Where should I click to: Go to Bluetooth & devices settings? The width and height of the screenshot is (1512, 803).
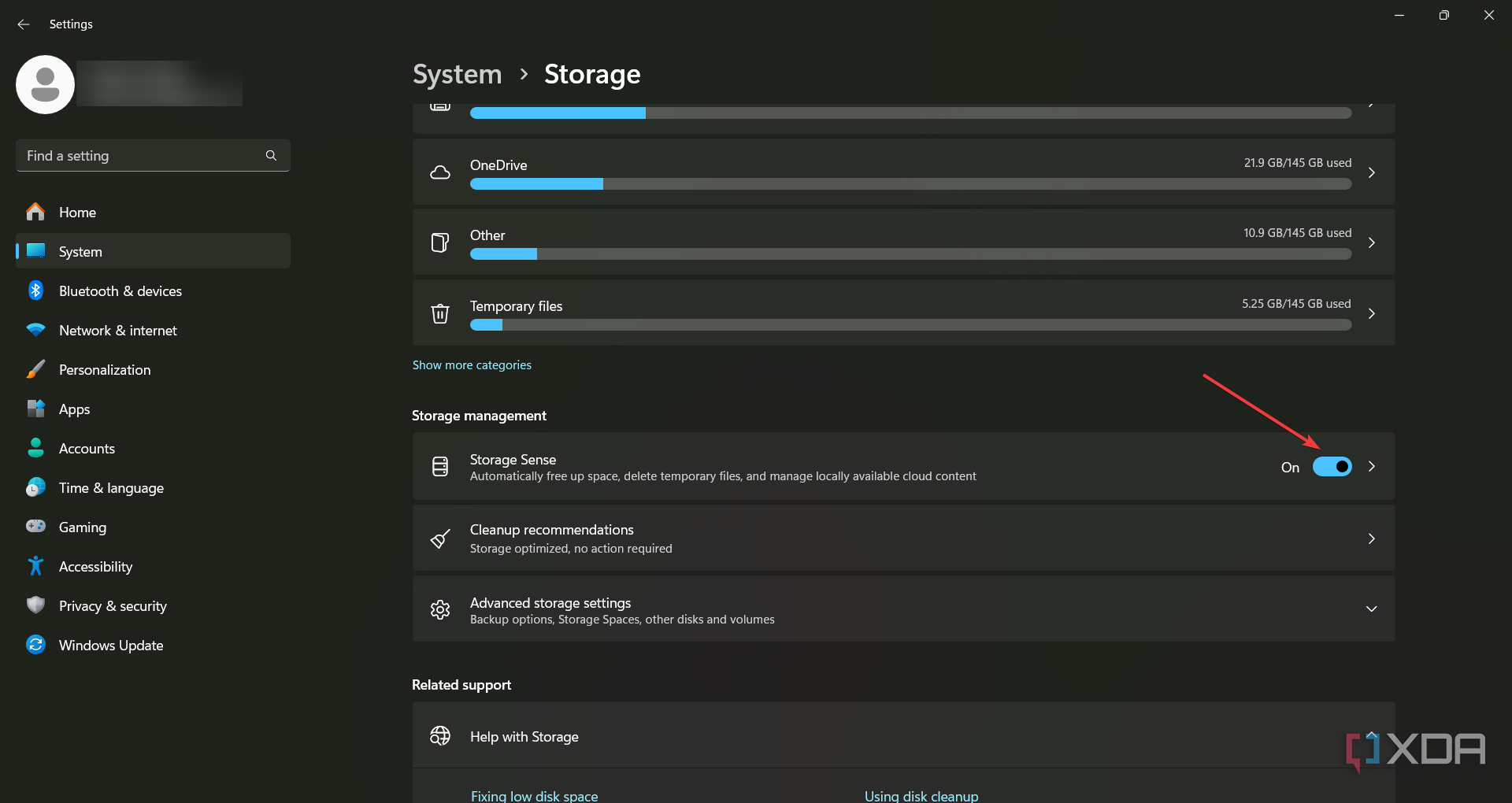click(x=154, y=290)
